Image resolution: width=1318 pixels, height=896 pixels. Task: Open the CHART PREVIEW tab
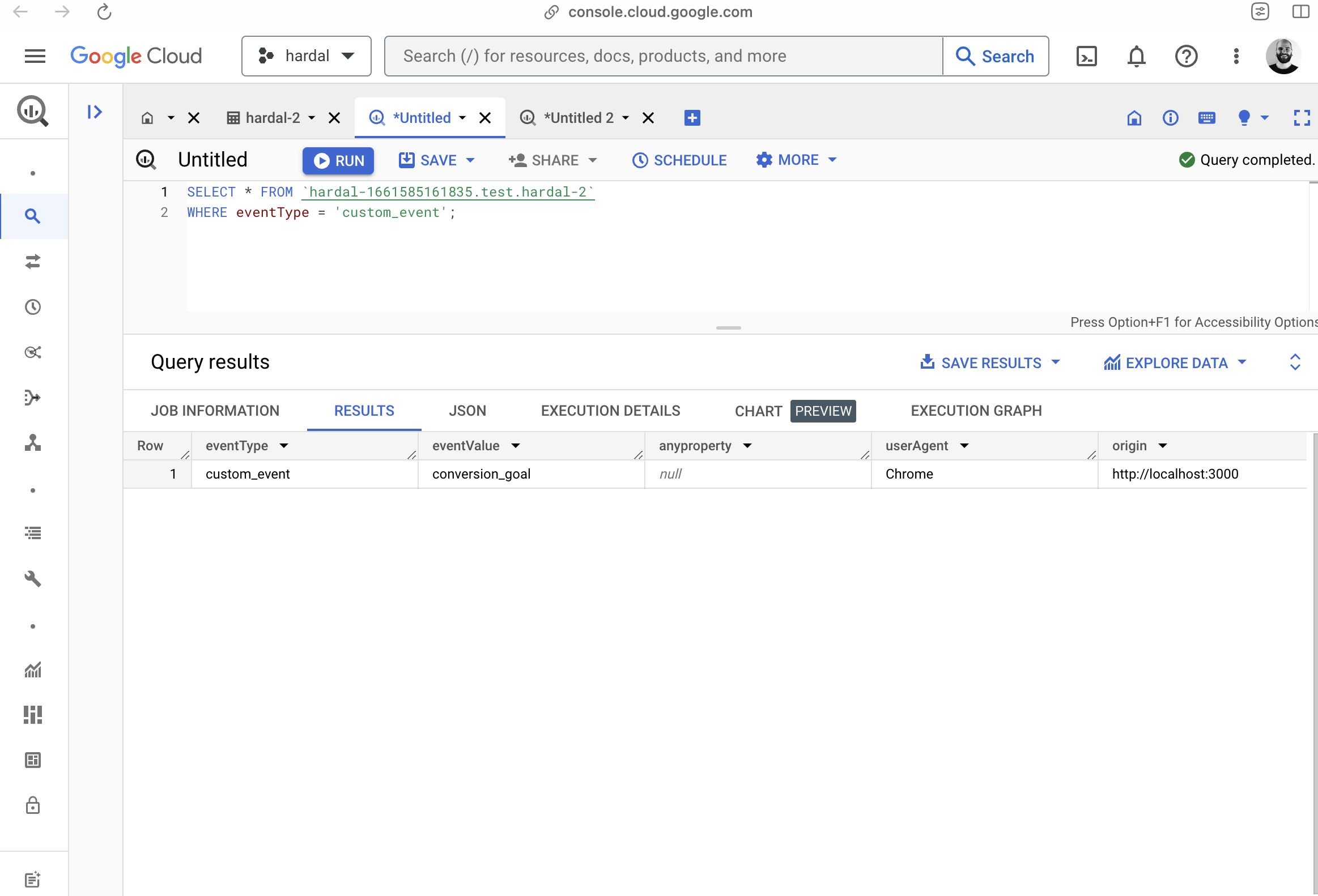[x=795, y=411]
